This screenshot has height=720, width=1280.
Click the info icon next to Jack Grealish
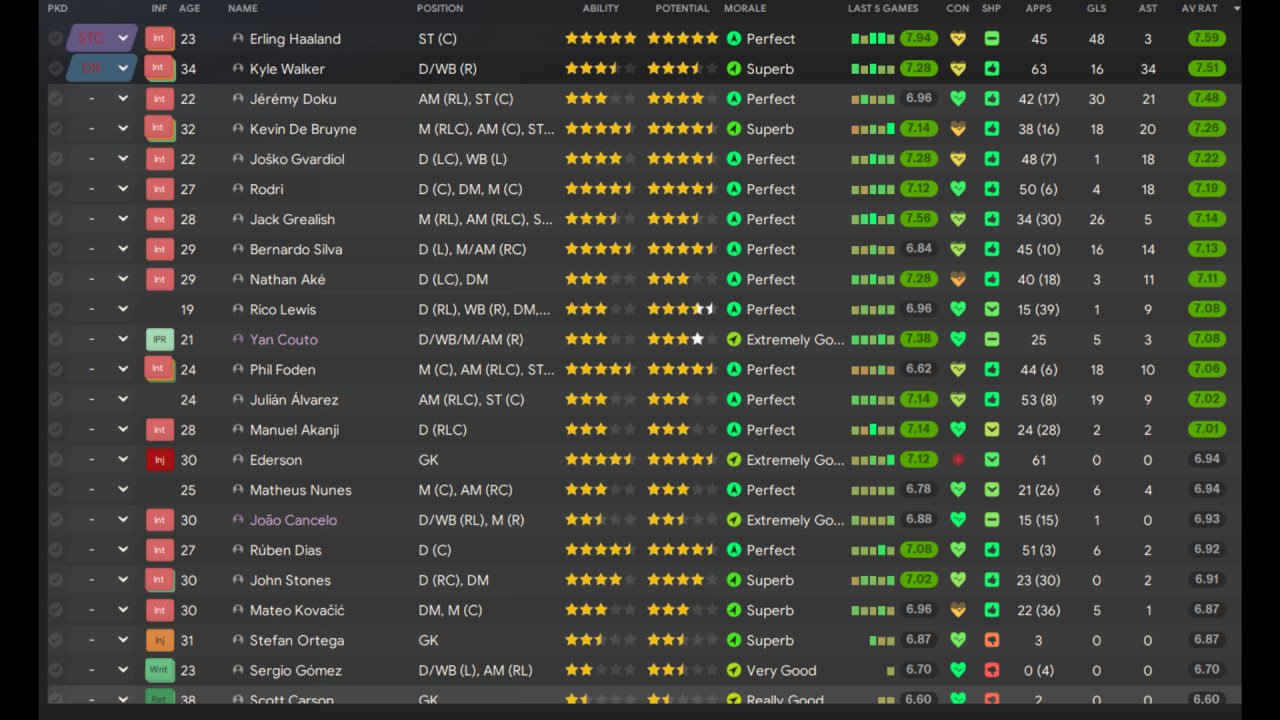coord(238,219)
